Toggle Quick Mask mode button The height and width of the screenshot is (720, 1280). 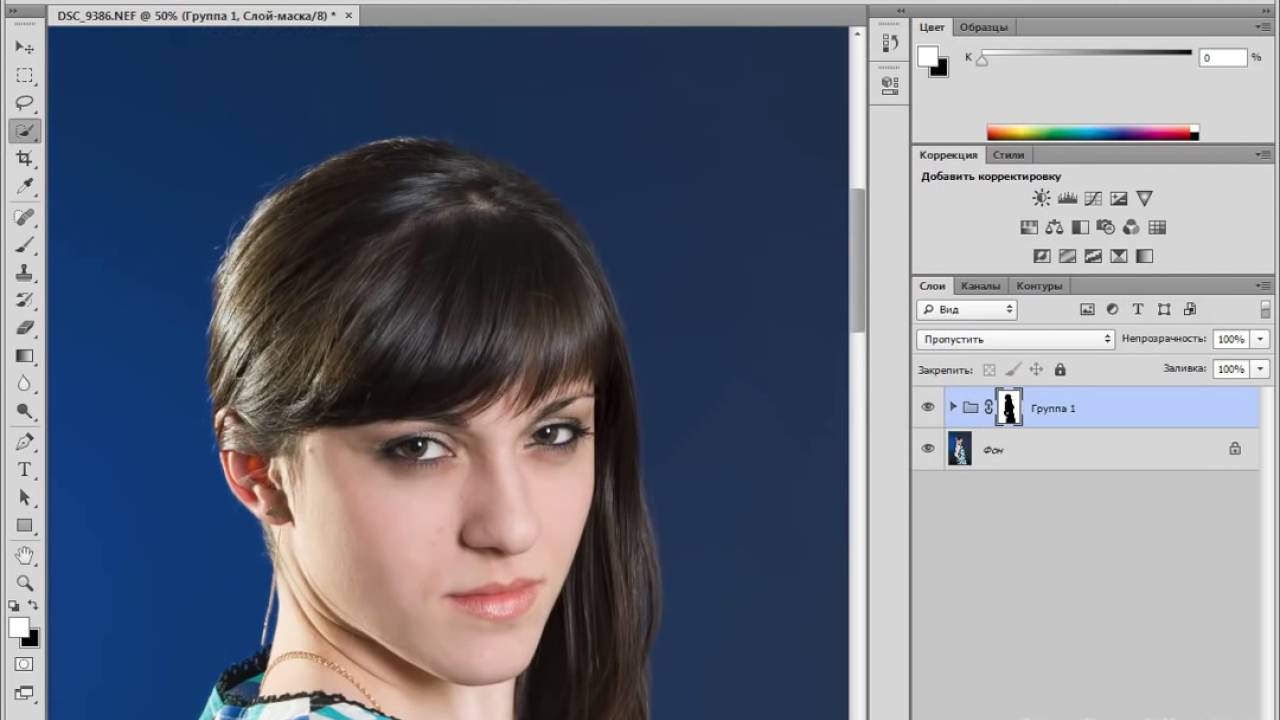(x=25, y=664)
